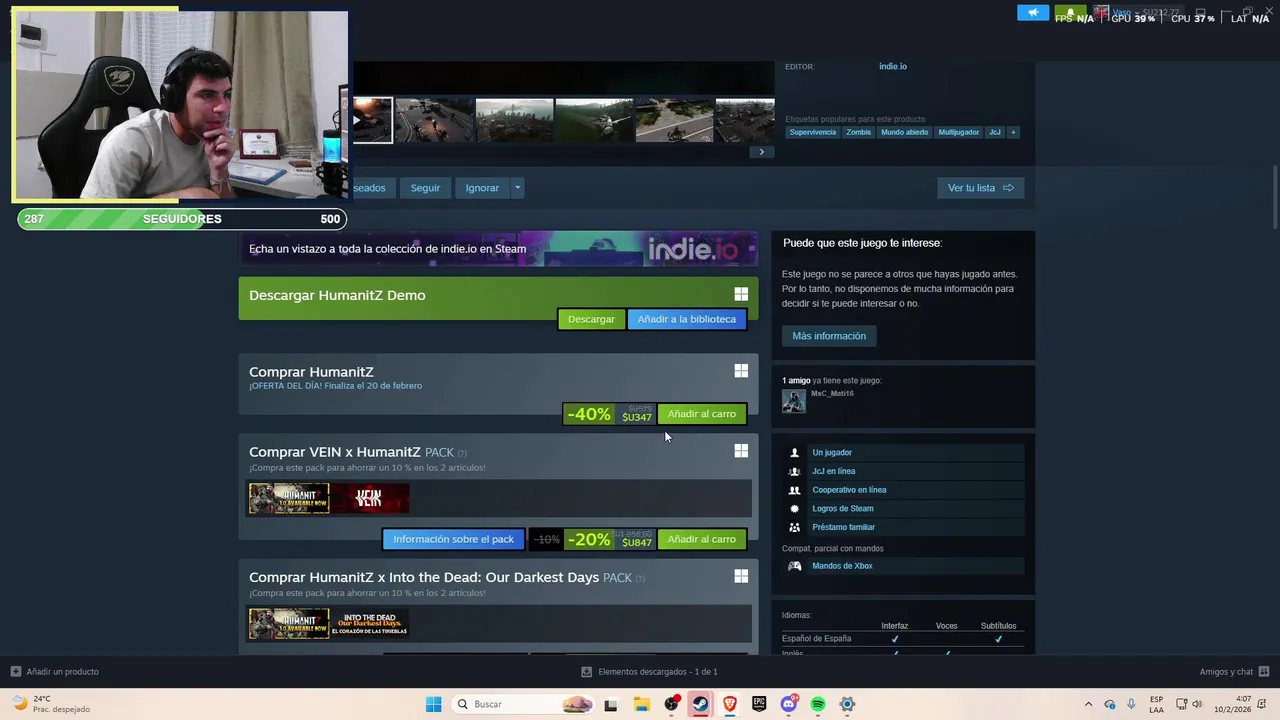
Task: Select Mundo abierto tag
Action: click(x=904, y=132)
